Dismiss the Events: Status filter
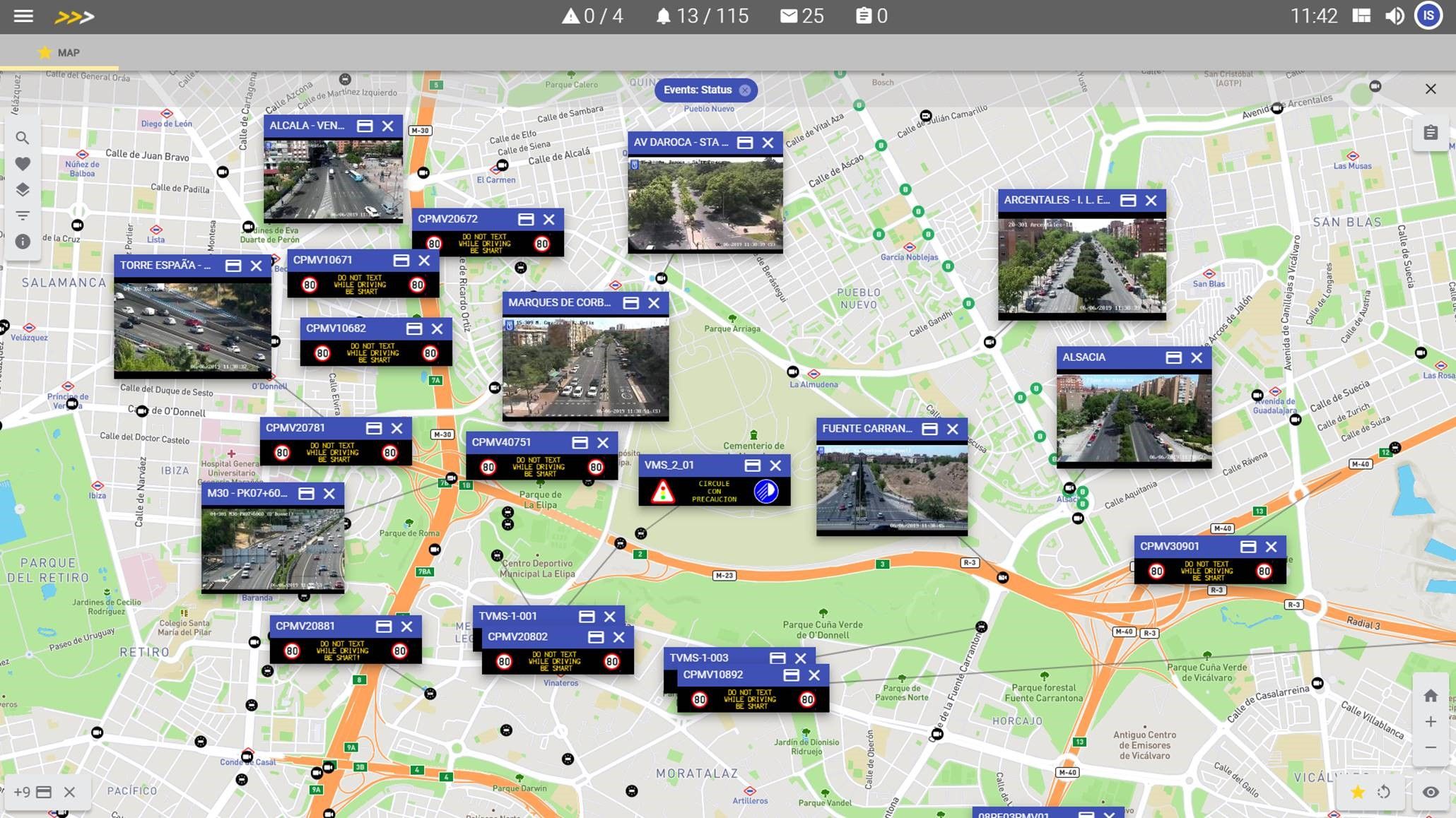1456x818 pixels. (x=744, y=90)
